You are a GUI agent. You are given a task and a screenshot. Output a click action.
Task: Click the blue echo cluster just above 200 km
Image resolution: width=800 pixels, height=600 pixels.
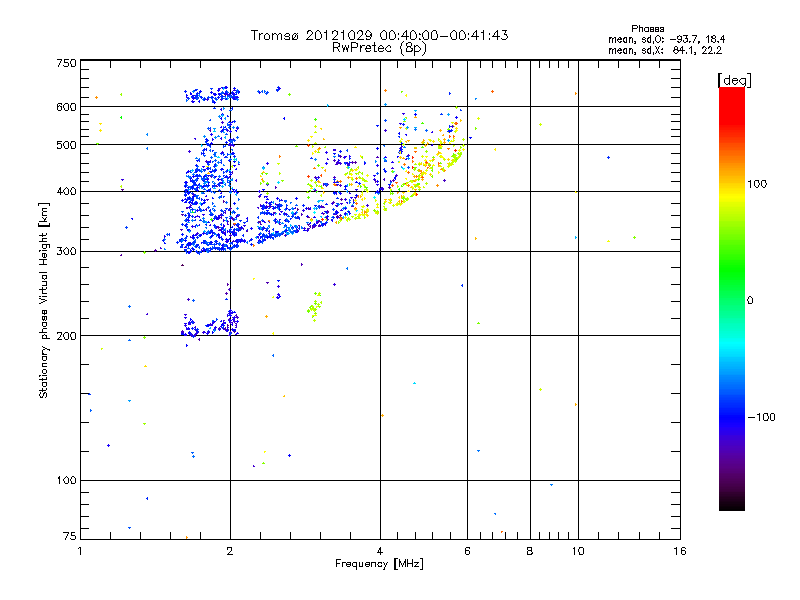click(210, 323)
